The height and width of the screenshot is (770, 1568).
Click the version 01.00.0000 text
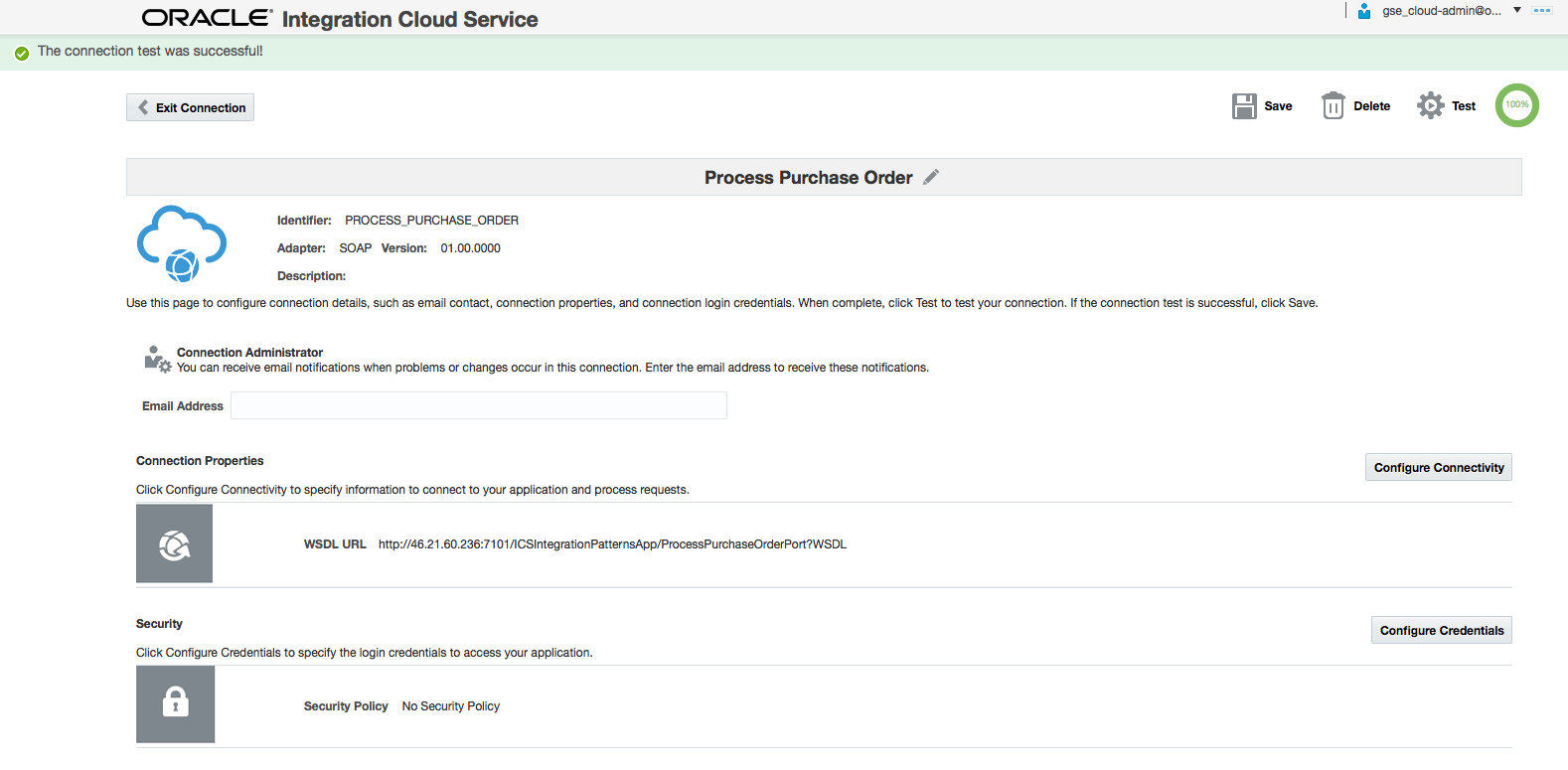(x=471, y=248)
